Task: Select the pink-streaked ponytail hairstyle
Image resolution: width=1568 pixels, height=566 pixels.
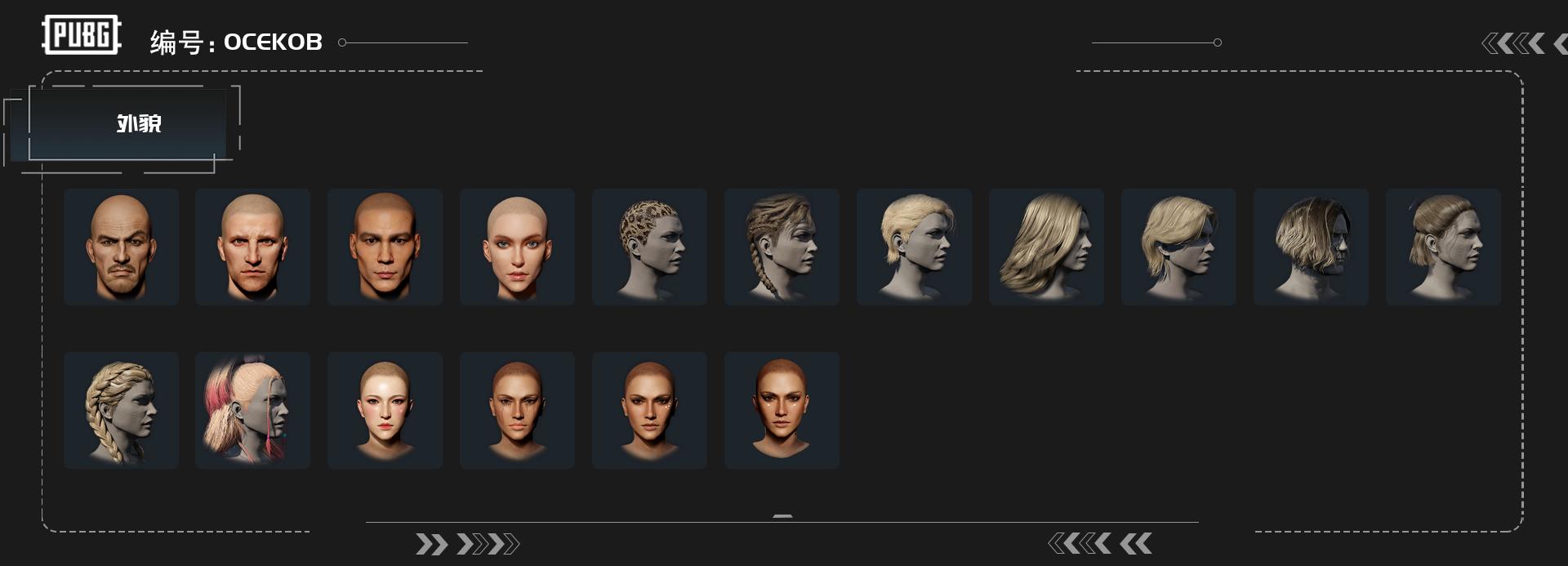Action: 252,410
